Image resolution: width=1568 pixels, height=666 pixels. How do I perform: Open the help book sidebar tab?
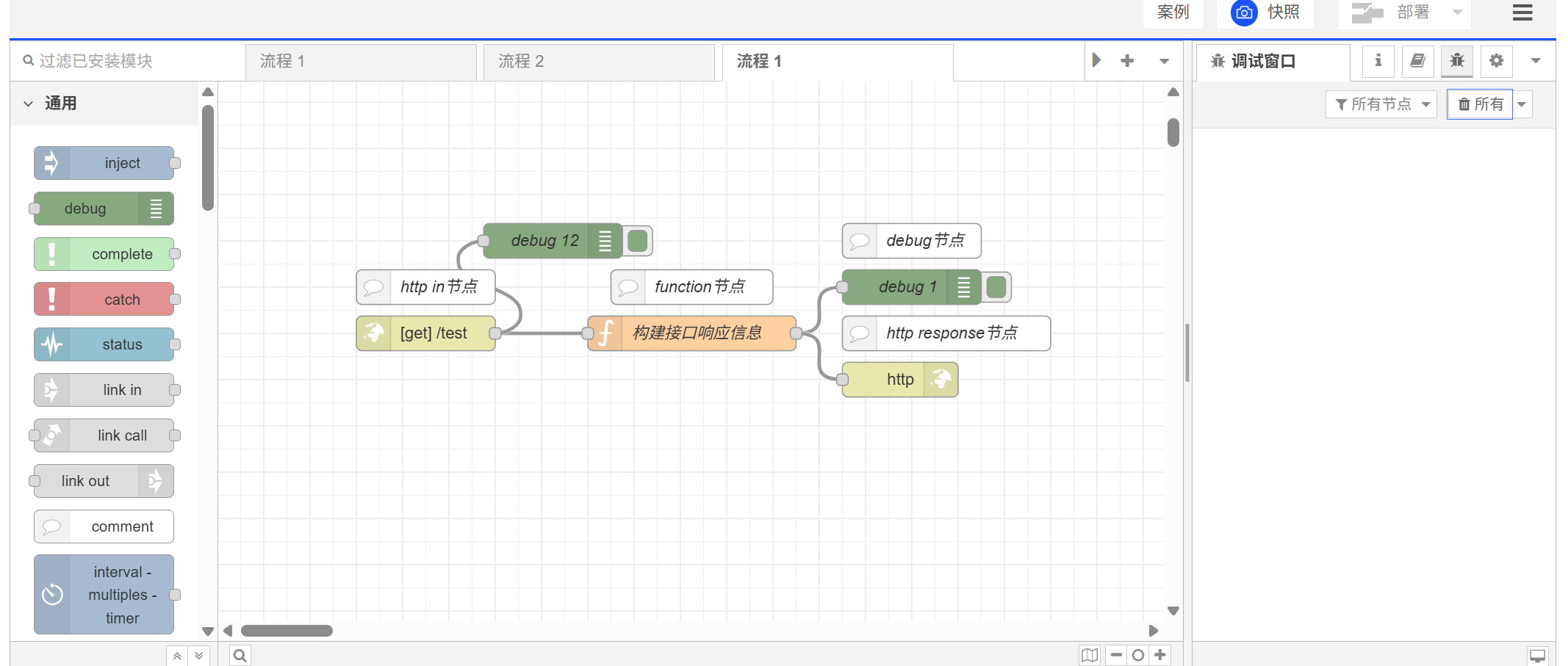tap(1417, 61)
